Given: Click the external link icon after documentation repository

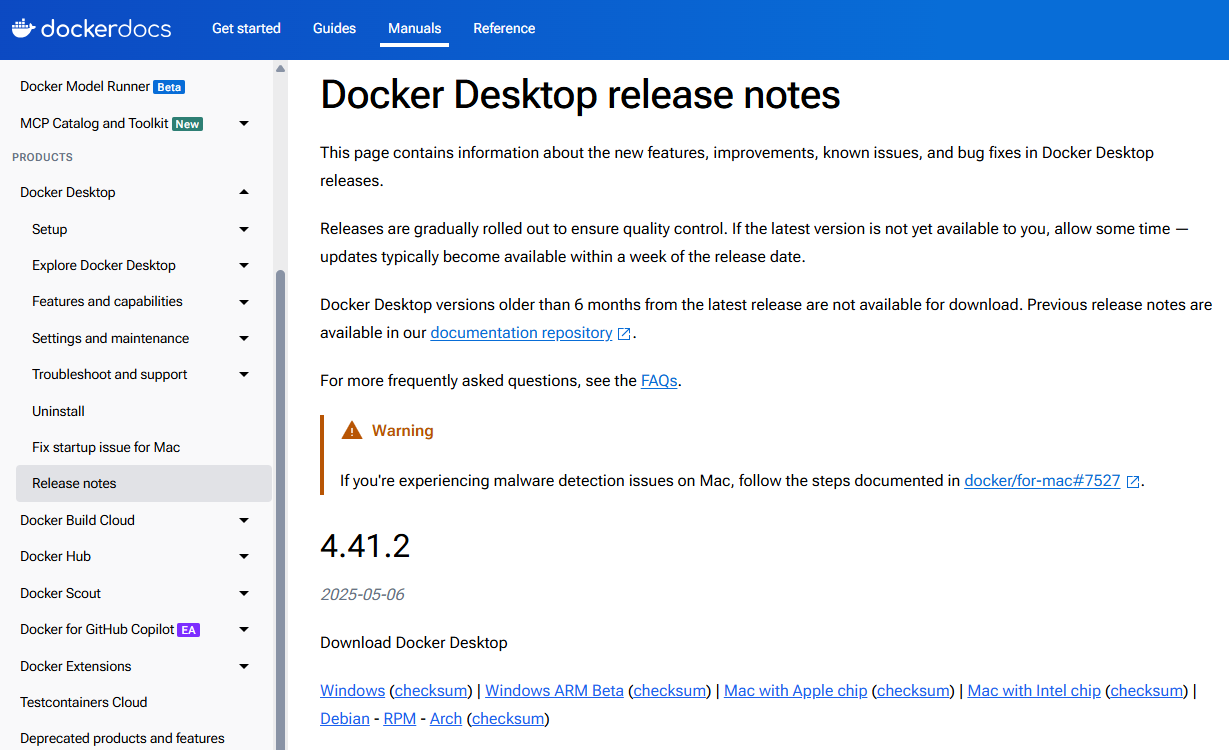Looking at the screenshot, I should (x=624, y=332).
